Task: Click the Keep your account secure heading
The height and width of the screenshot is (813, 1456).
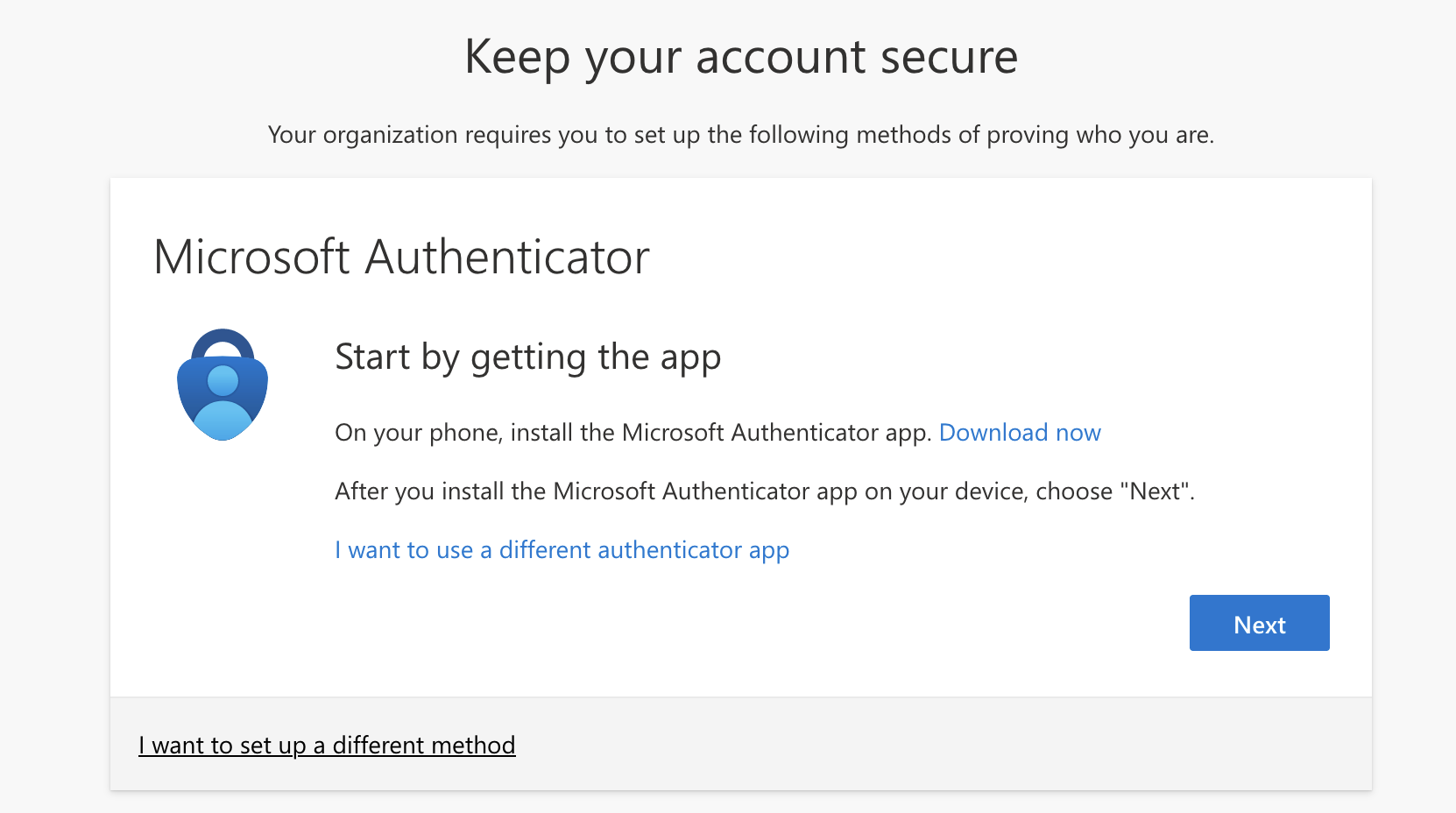Action: [x=741, y=58]
